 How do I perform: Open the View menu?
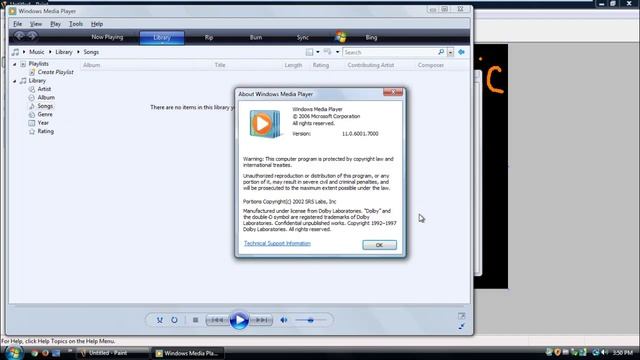tap(36, 24)
